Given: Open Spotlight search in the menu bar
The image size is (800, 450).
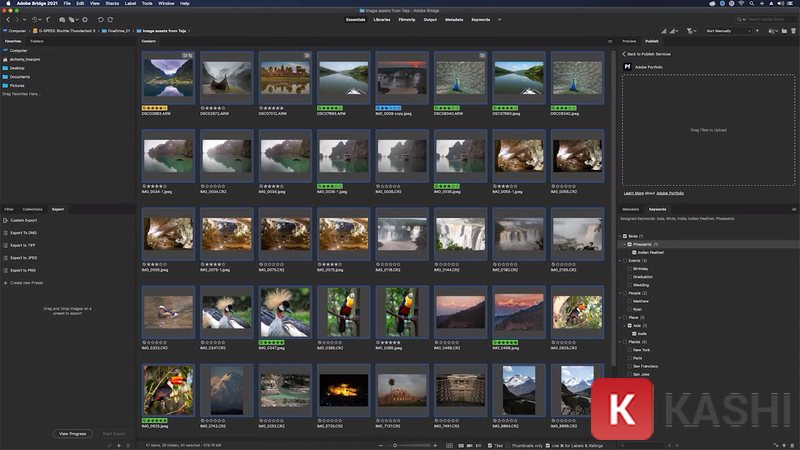Looking at the screenshot, I should pos(752,3).
